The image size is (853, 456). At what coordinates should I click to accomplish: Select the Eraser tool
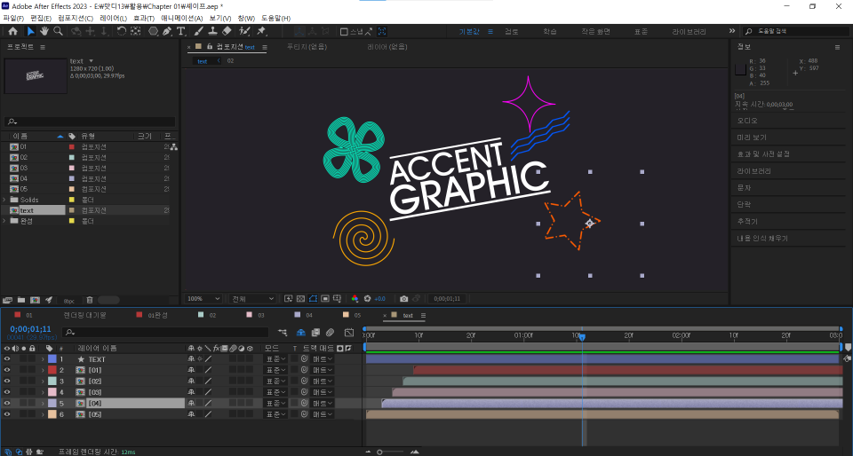point(227,32)
